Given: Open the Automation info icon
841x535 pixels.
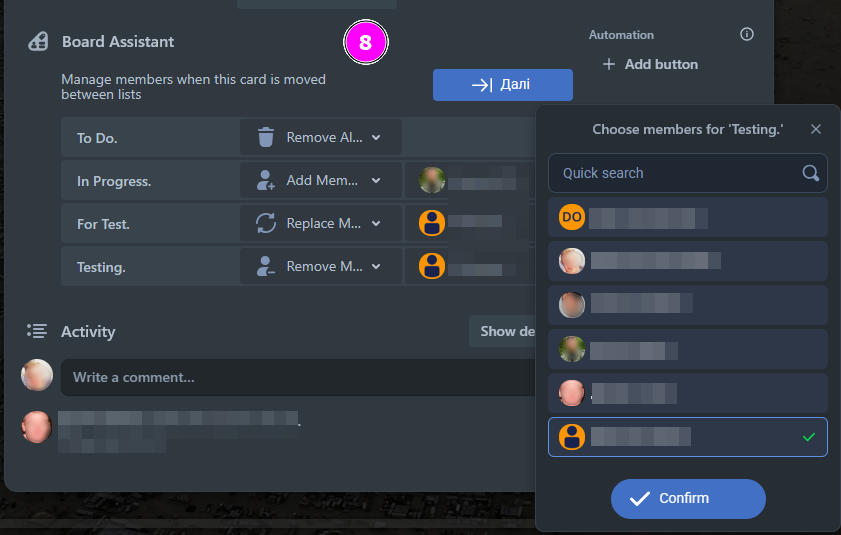Looking at the screenshot, I should (747, 34).
